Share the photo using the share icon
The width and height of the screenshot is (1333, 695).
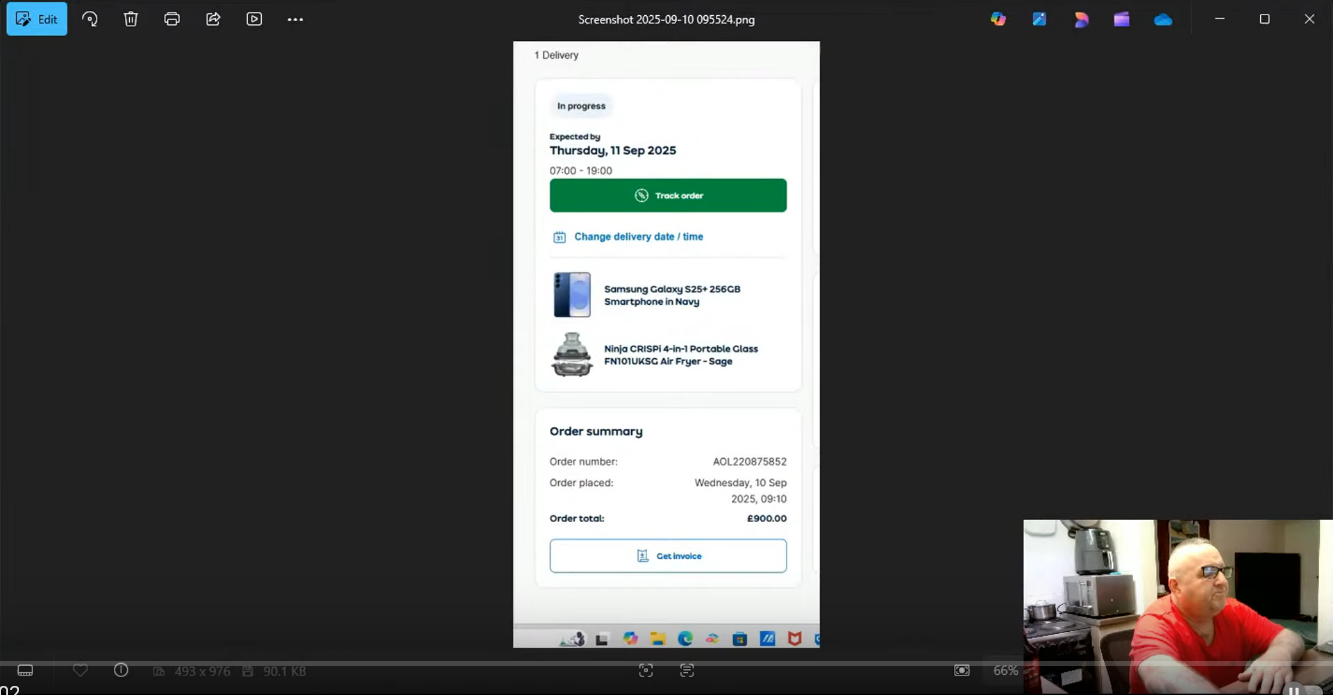point(213,19)
